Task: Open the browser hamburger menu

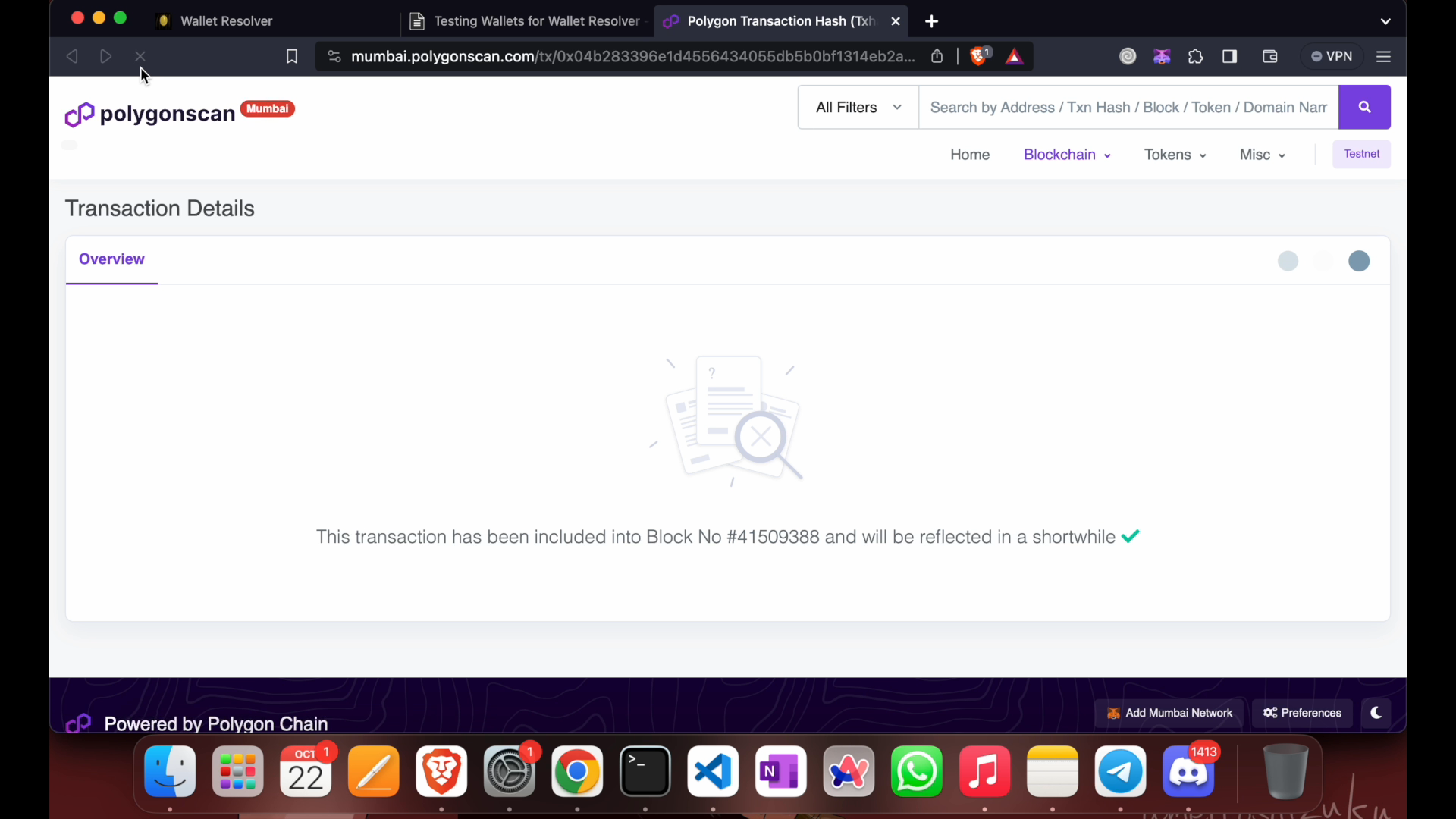Action: (1383, 56)
